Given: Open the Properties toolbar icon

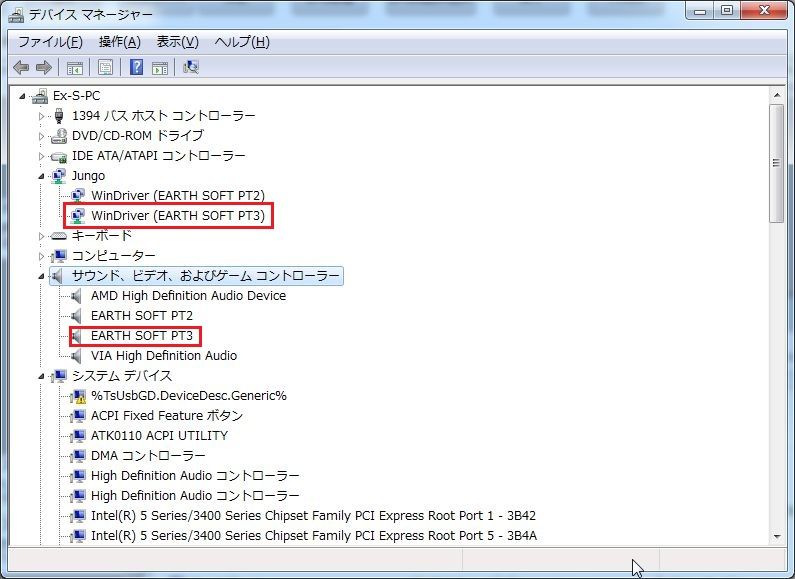Looking at the screenshot, I should point(105,67).
